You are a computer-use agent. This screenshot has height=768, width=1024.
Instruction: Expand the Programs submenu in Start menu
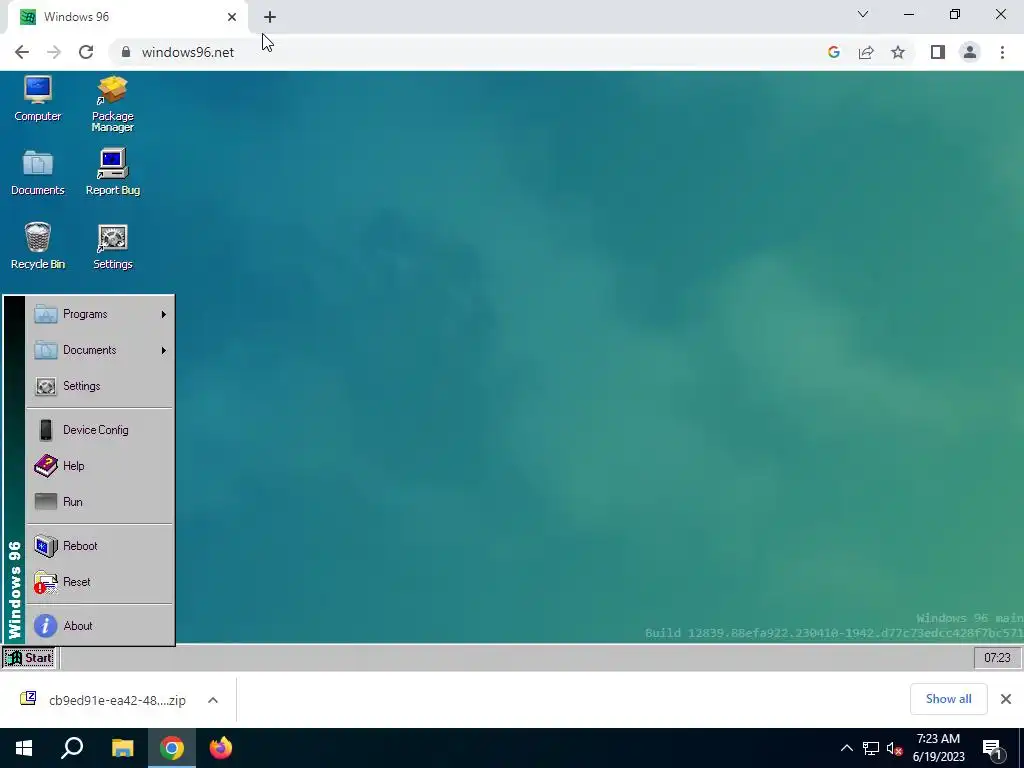pyautogui.click(x=100, y=314)
